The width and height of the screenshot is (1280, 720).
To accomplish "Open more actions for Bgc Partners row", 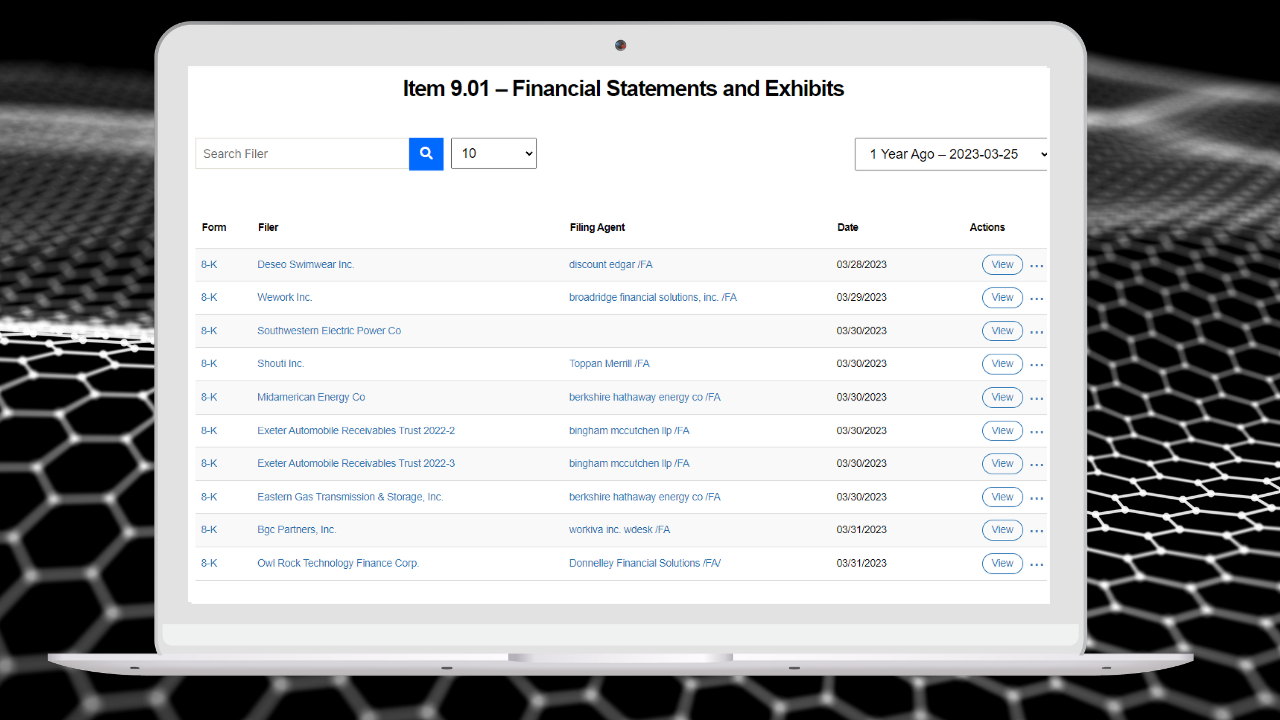I will [1036, 531].
